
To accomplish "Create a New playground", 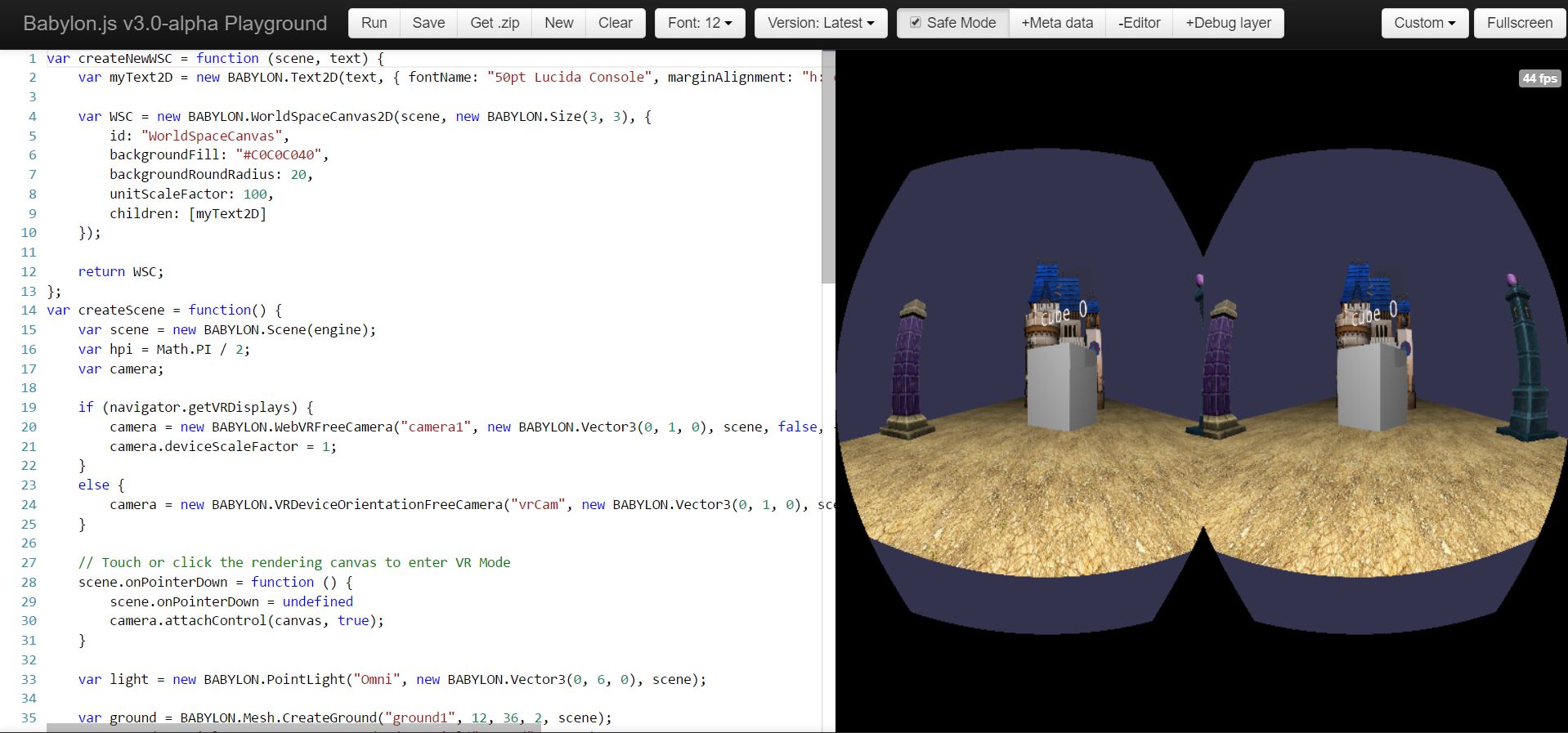I will (x=558, y=23).
